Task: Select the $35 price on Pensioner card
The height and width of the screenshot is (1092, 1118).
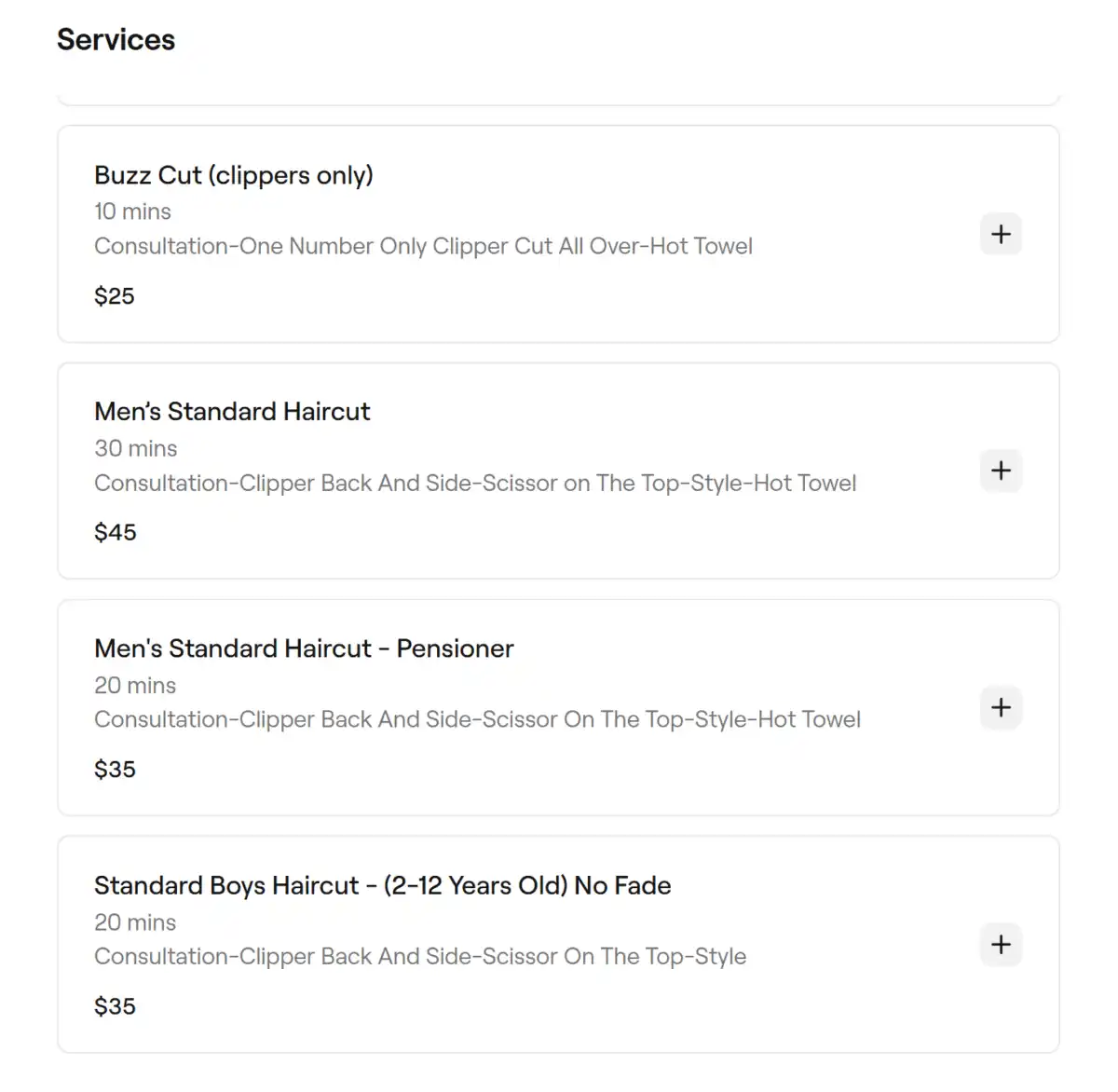Action: click(x=115, y=770)
